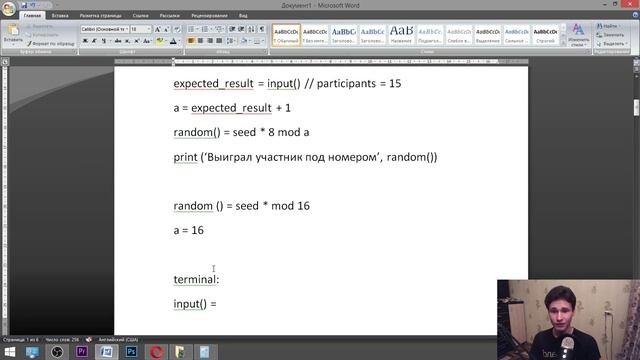Click the Sort icon
The width and height of the screenshot is (640, 360).
point(251,29)
